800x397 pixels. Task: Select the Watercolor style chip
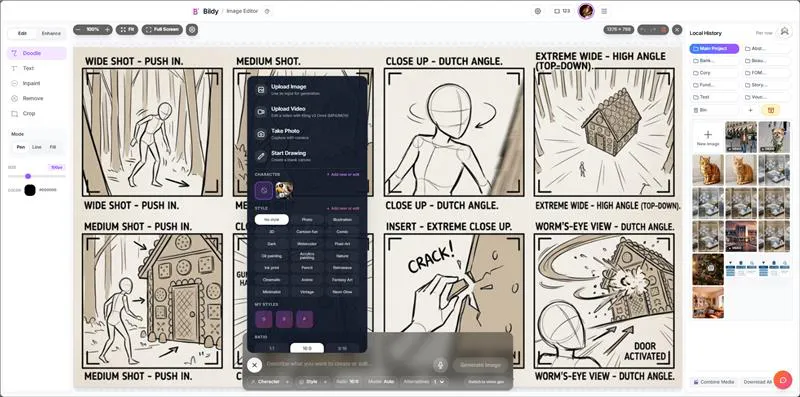tap(307, 244)
